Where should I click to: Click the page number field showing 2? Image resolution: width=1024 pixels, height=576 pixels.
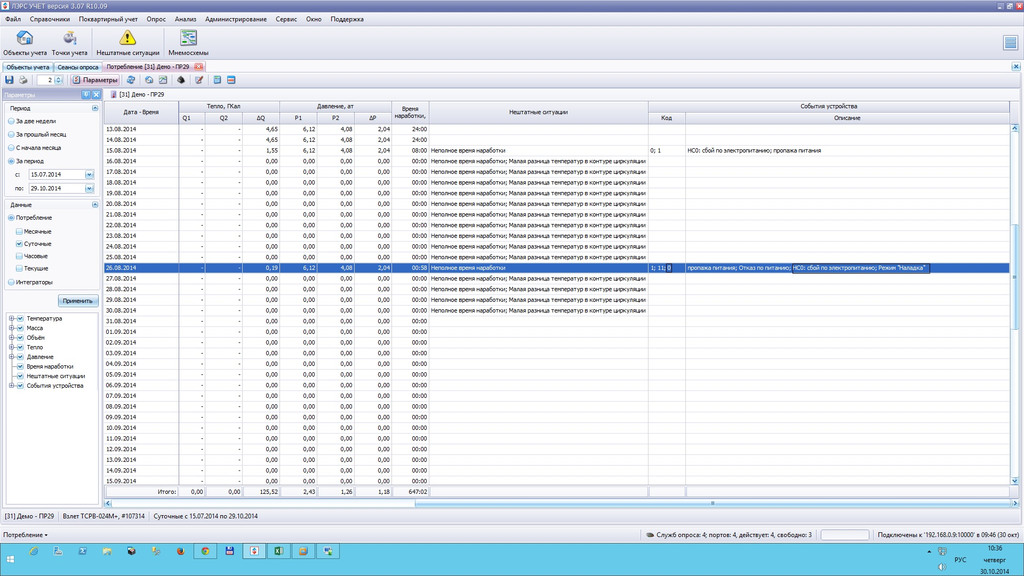[46, 80]
